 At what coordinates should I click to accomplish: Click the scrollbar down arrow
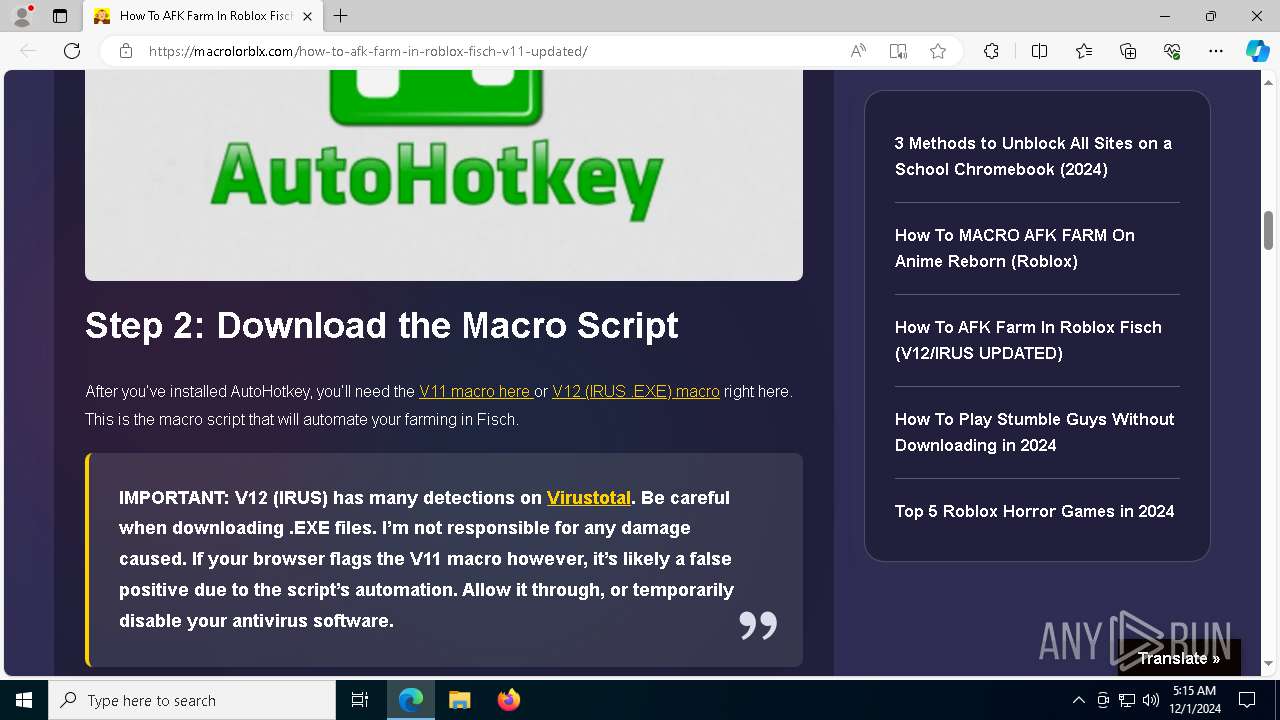click(x=1268, y=663)
